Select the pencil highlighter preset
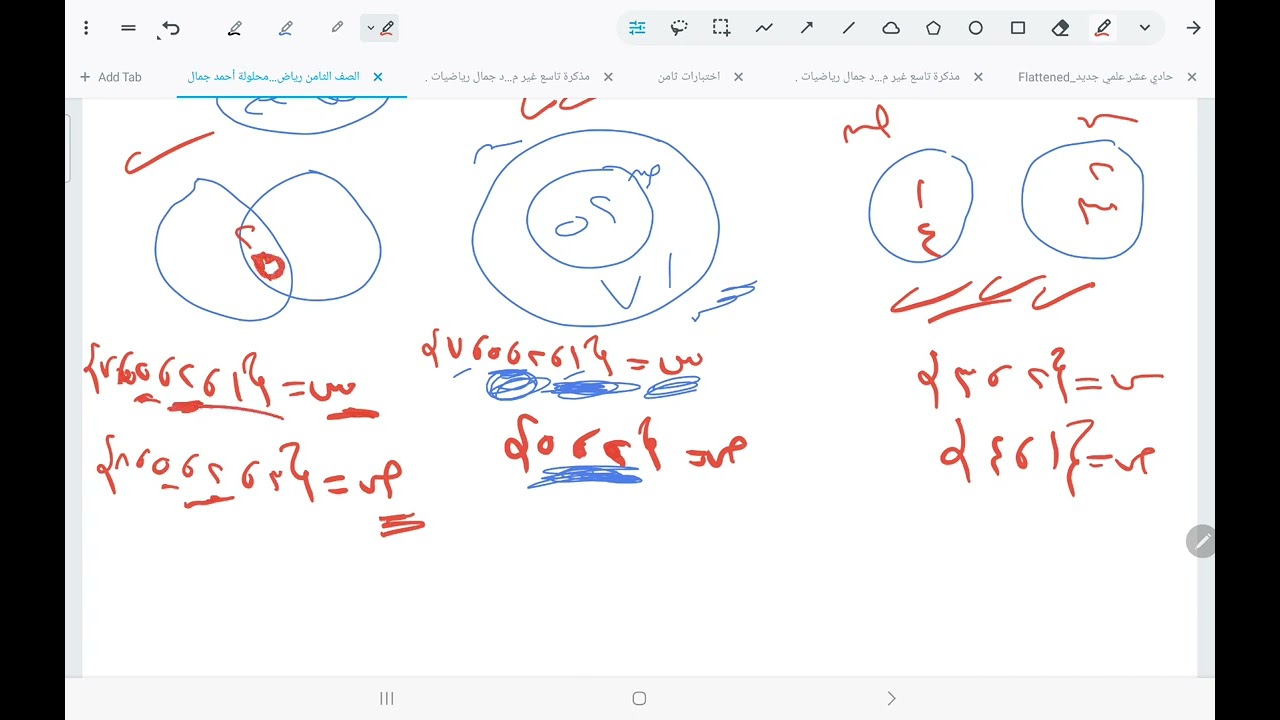The width and height of the screenshot is (1280, 720). [337, 28]
